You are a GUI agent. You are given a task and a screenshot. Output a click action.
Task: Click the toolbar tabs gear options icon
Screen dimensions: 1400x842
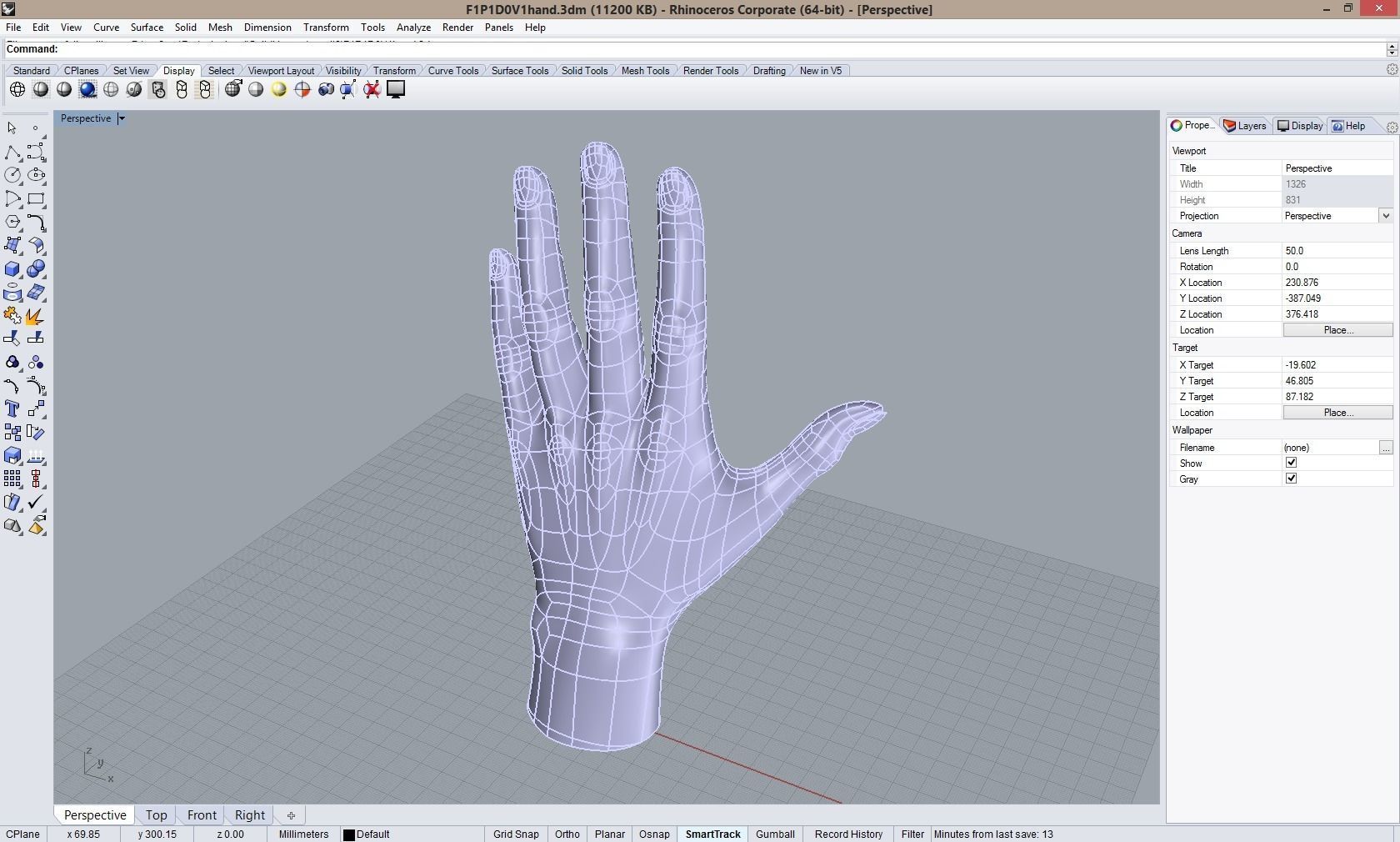pos(1392,70)
